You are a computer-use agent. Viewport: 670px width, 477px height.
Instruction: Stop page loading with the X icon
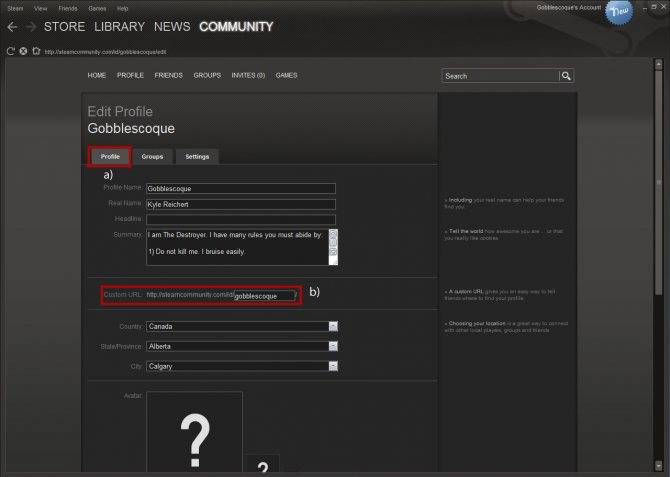click(x=23, y=51)
